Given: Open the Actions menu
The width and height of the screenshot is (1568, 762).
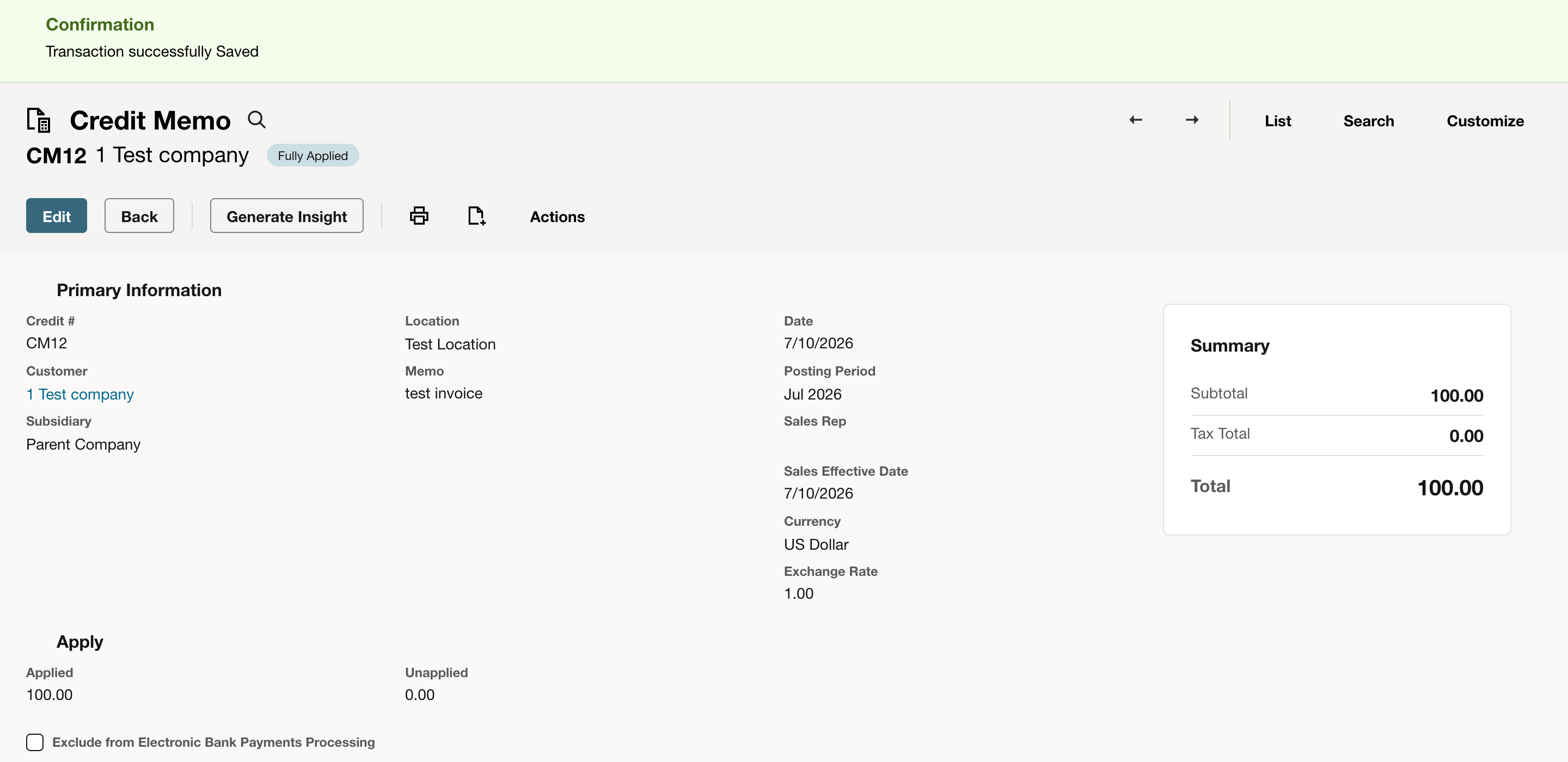Looking at the screenshot, I should [x=557, y=217].
